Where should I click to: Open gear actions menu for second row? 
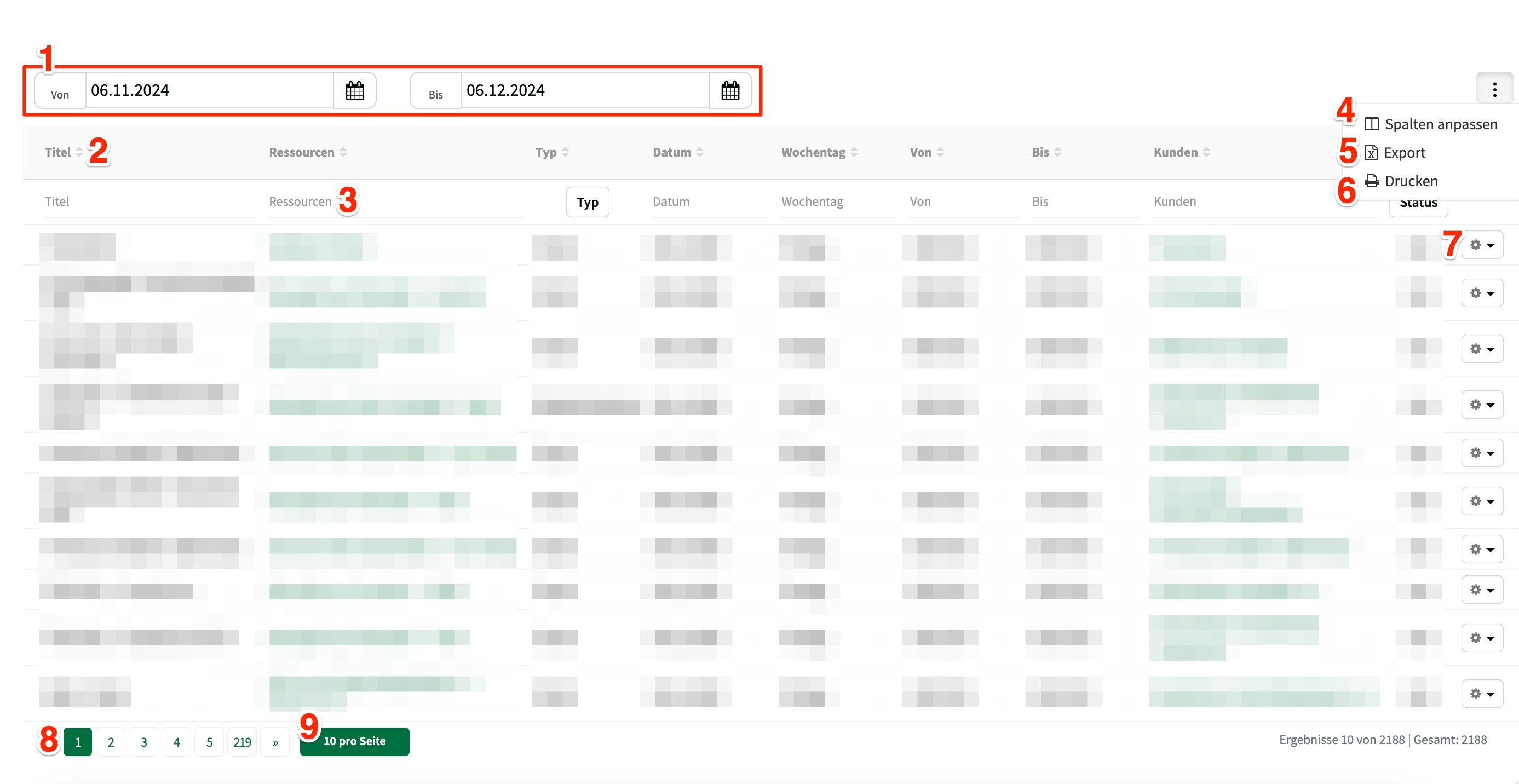1482,293
